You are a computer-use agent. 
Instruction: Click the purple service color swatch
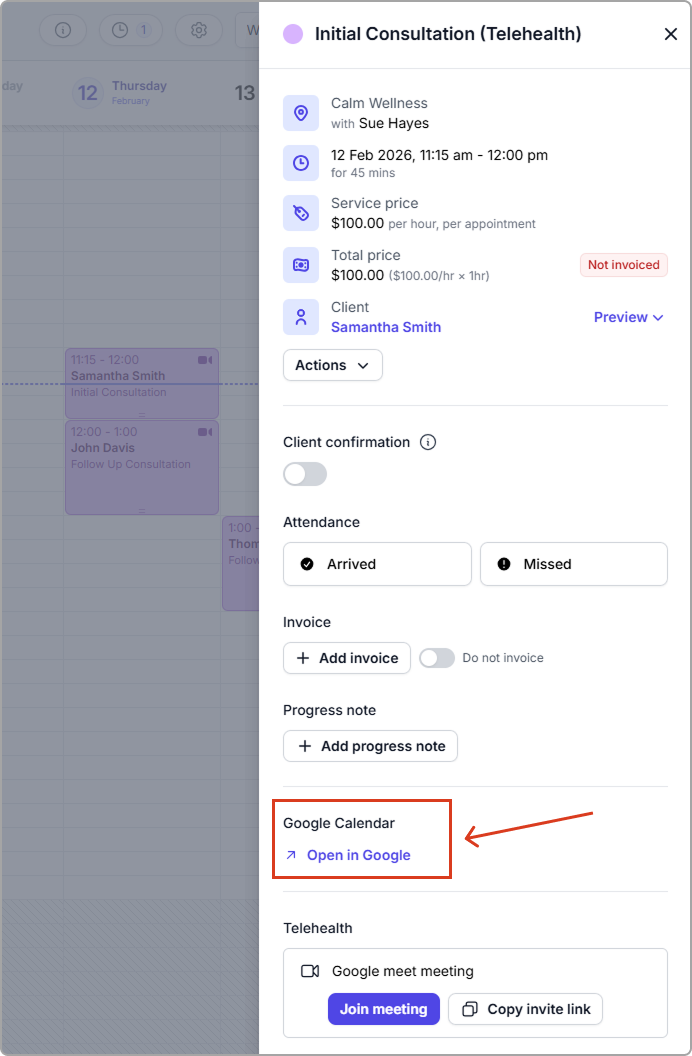(293, 34)
